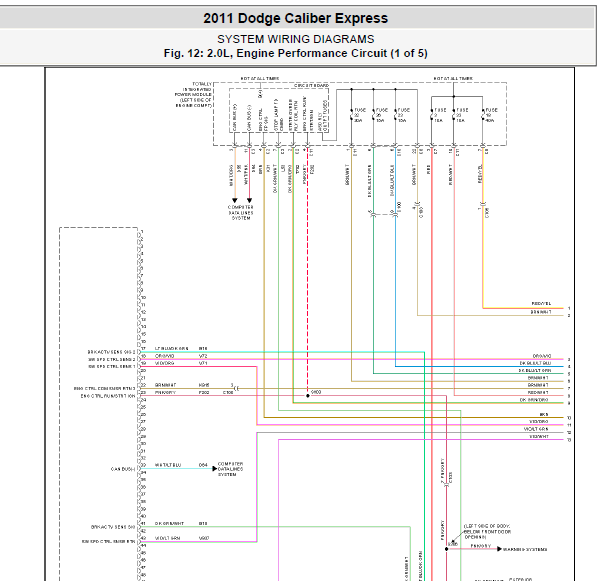This screenshot has width=602, height=581.
Task: Click "VIO/WHT" label at output 13
Action: (x=539, y=437)
